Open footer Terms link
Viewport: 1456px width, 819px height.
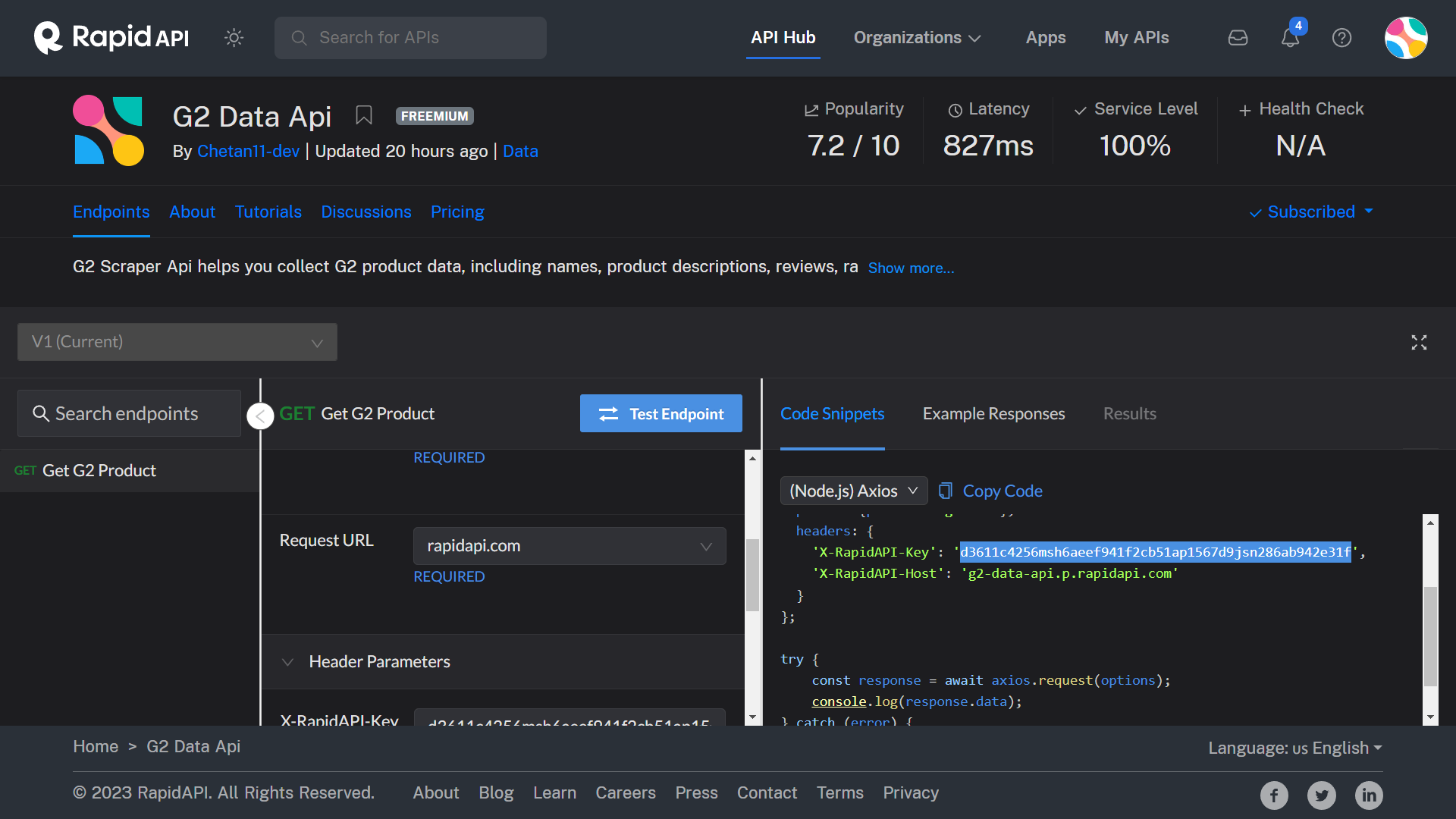839,792
